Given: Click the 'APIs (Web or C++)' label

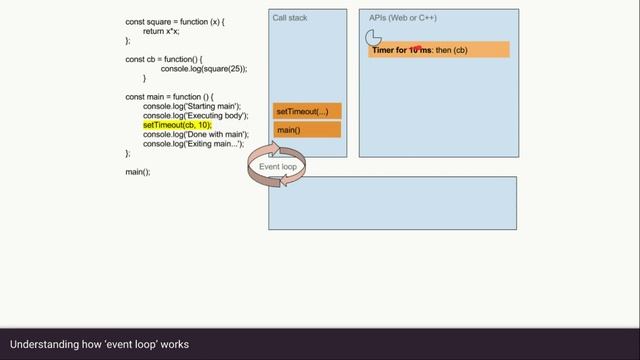Looking at the screenshot, I should pos(403,18).
